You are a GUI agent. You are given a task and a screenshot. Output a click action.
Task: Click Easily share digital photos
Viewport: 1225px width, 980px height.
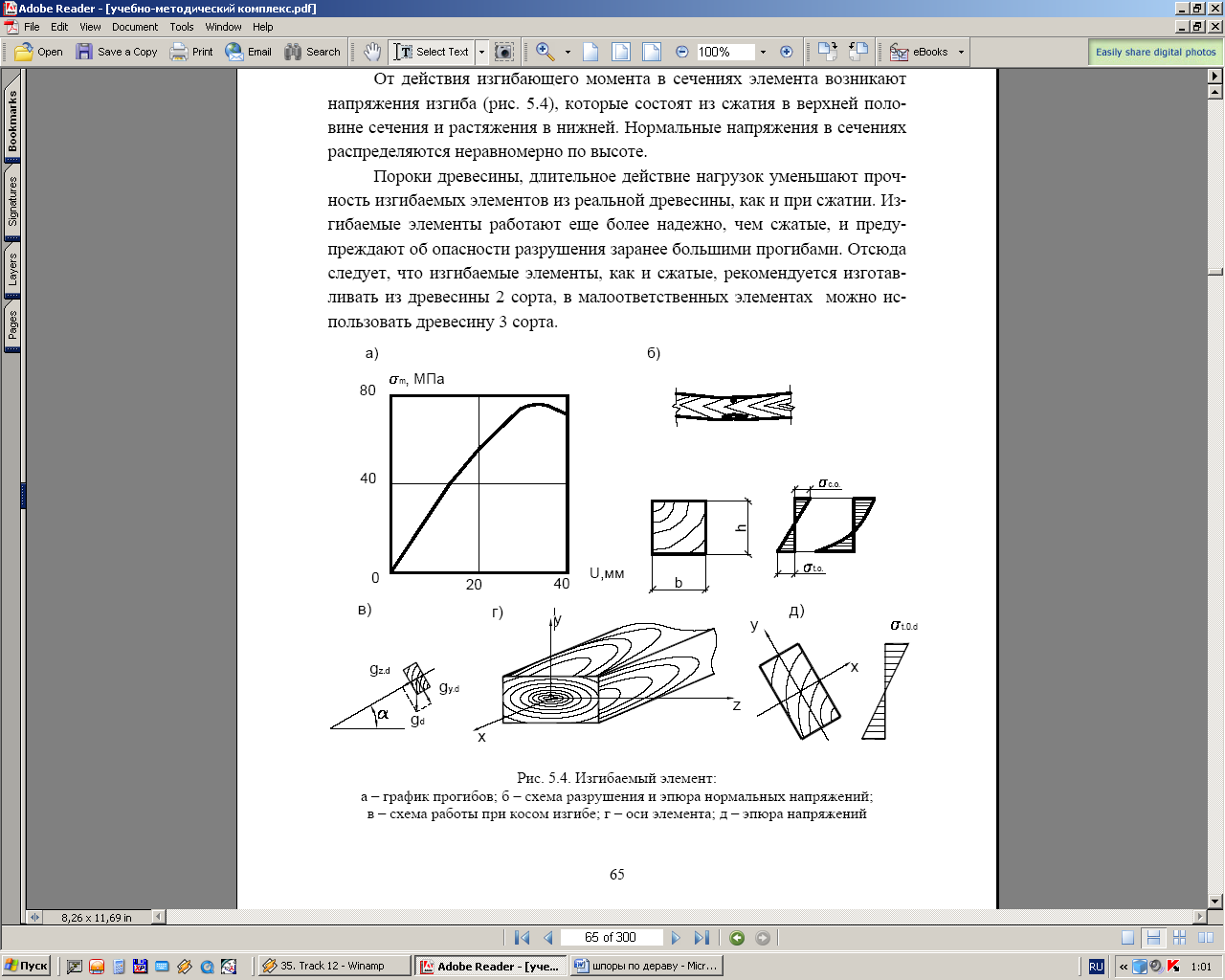[x=1155, y=52]
